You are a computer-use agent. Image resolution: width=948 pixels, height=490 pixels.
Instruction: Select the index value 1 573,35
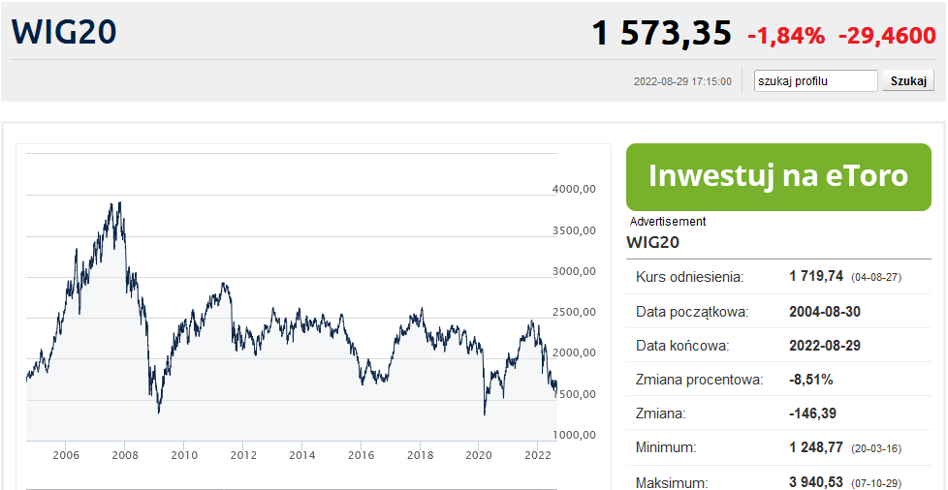point(661,33)
